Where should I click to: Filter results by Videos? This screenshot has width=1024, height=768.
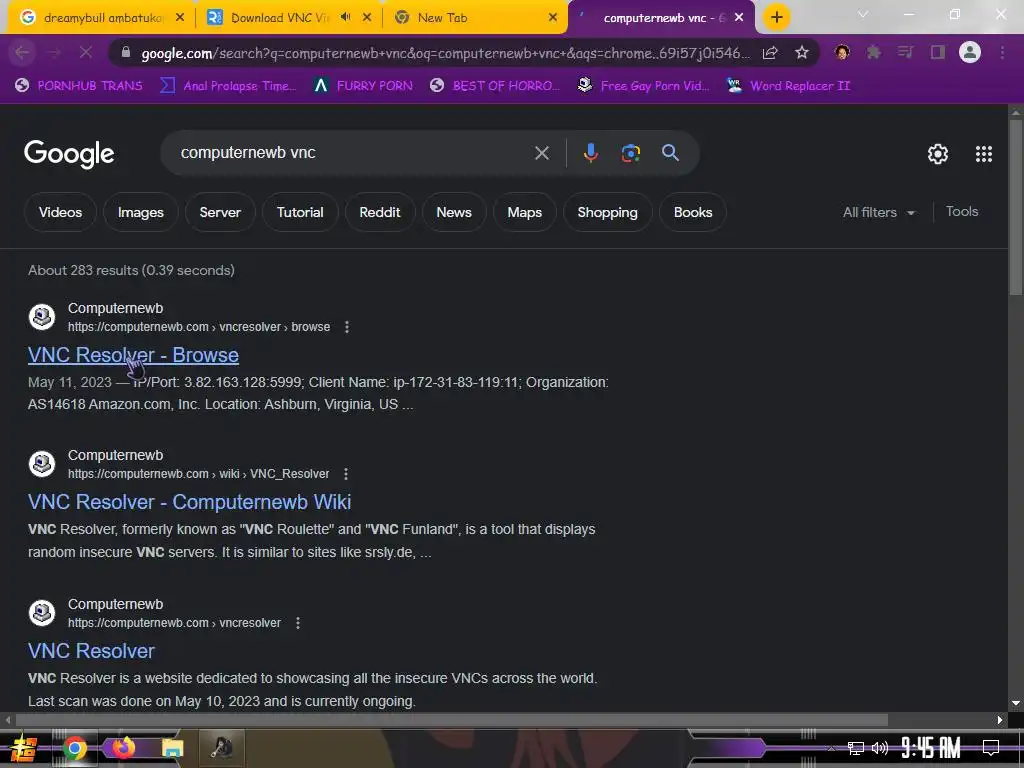[60, 212]
